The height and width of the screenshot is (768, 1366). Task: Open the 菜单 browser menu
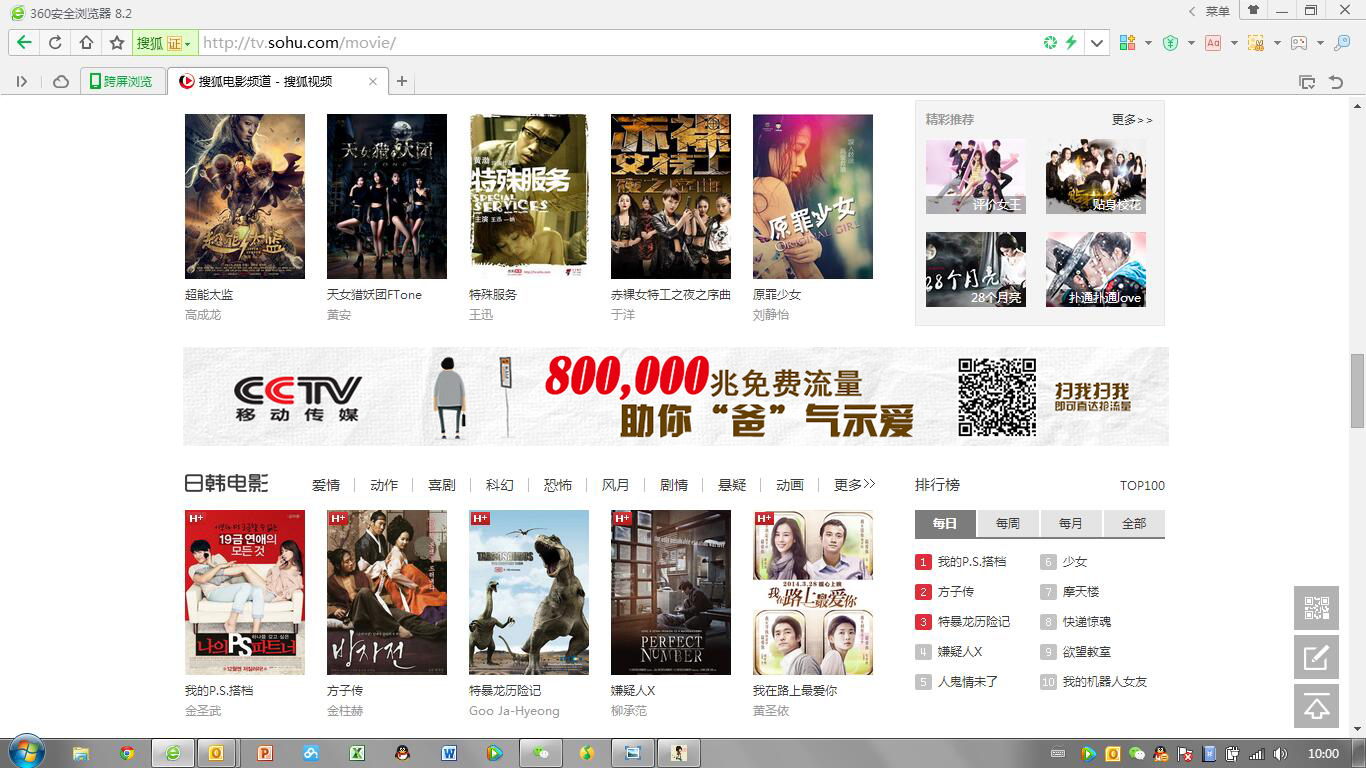1218,11
